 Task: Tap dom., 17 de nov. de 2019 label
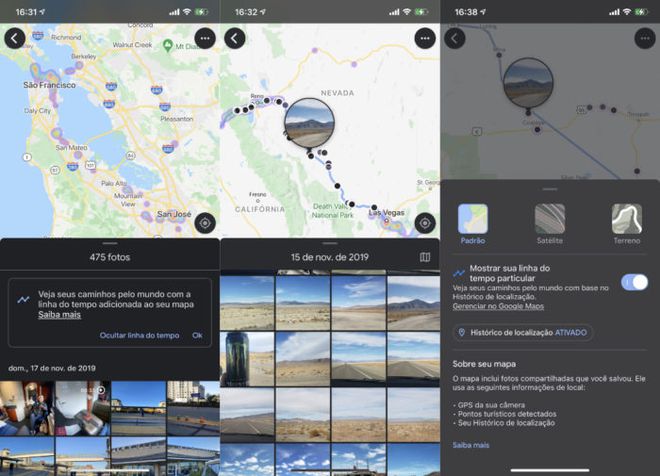click(52, 368)
